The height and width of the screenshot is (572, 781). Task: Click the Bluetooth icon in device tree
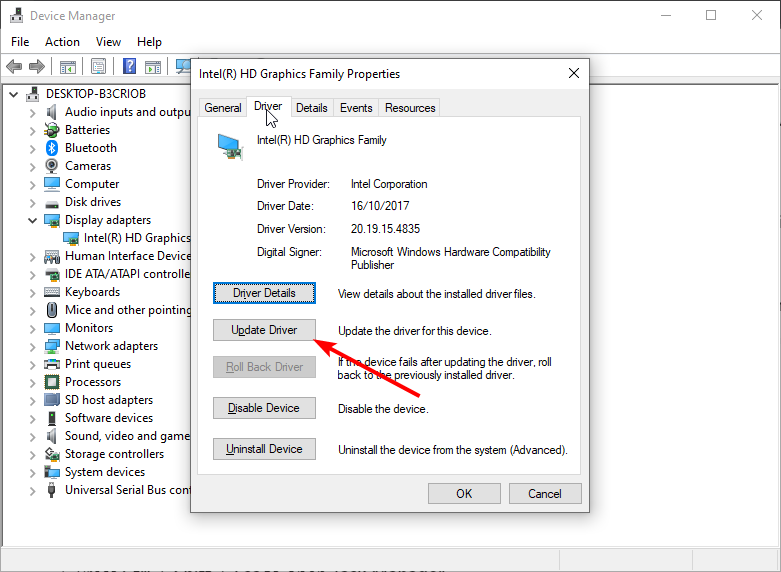point(52,148)
